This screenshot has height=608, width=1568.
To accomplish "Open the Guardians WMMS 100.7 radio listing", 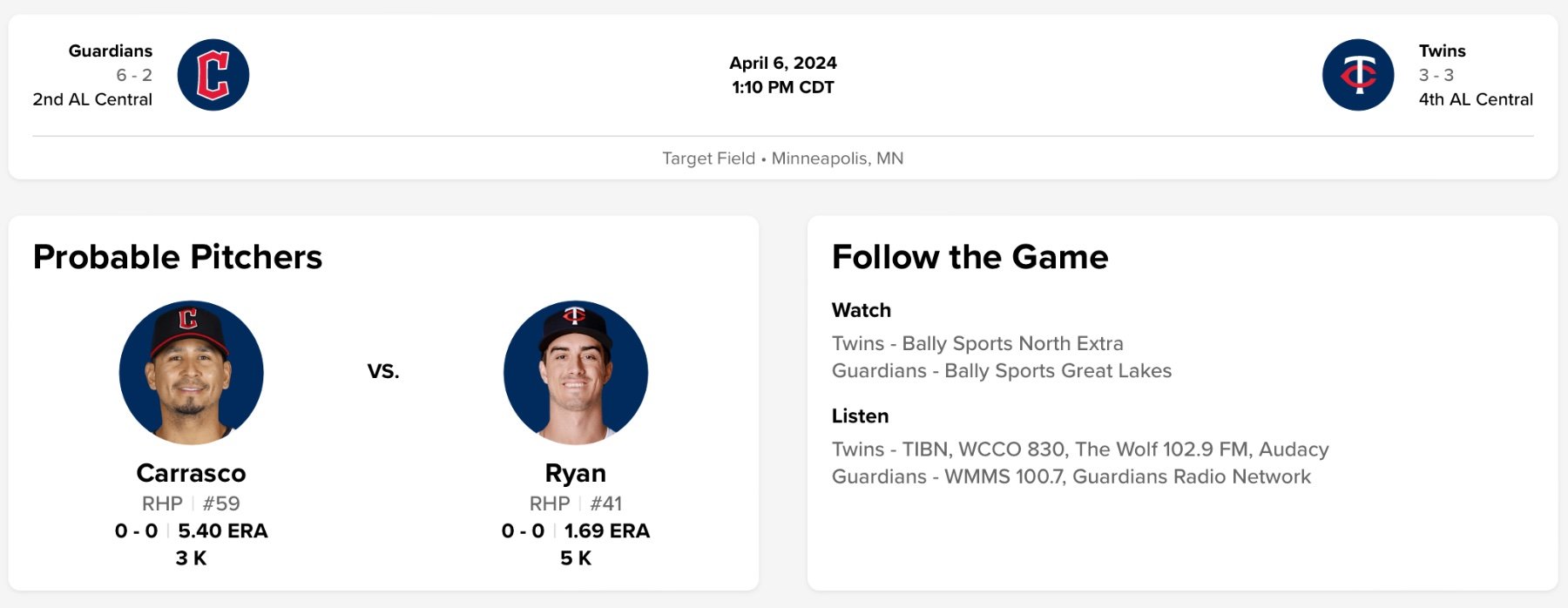I will pyautogui.click(x=1071, y=476).
